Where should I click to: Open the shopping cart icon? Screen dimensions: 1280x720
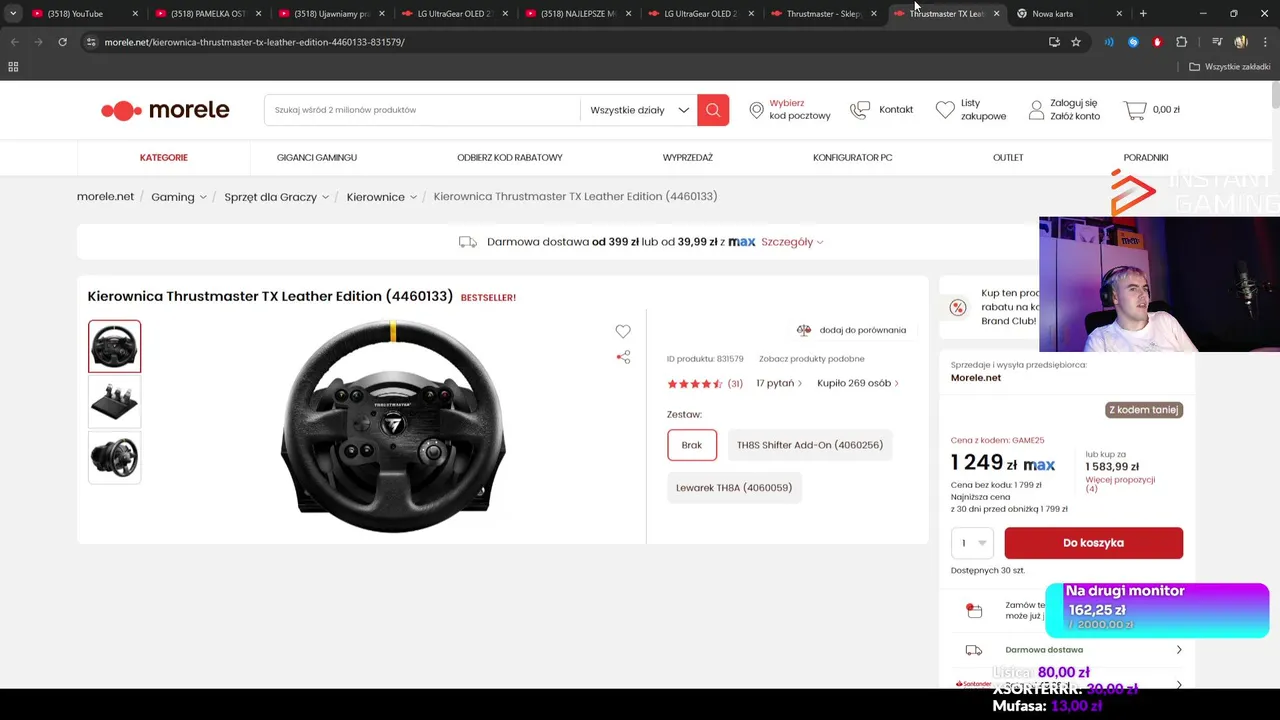(x=1135, y=110)
